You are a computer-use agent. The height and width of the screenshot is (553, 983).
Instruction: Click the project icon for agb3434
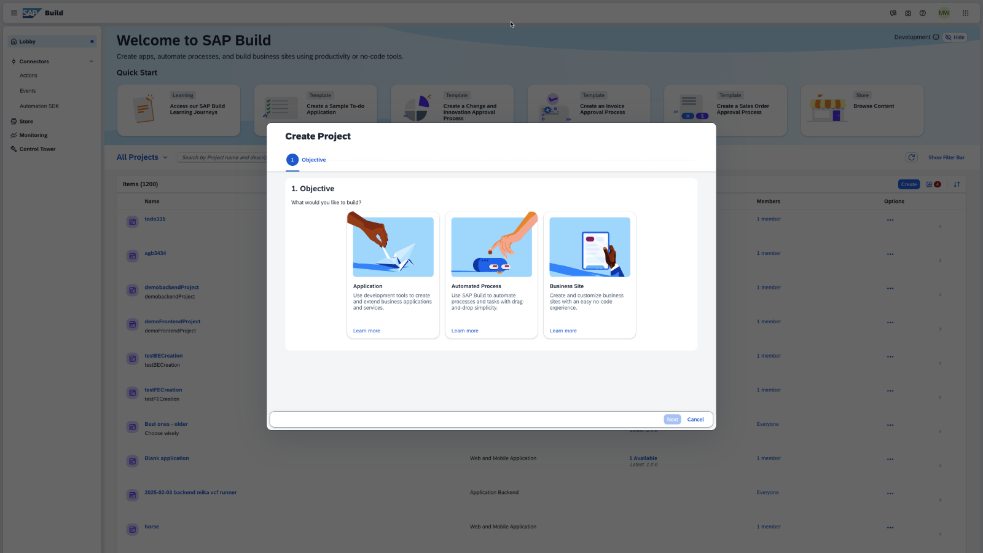point(132,256)
